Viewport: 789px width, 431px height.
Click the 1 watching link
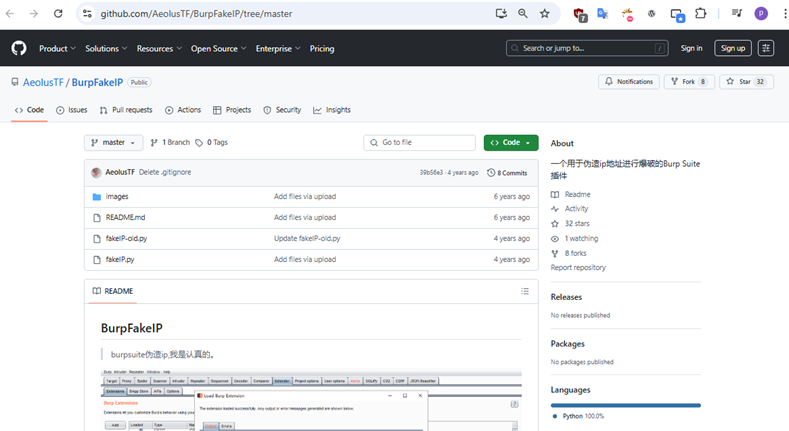[x=575, y=239]
